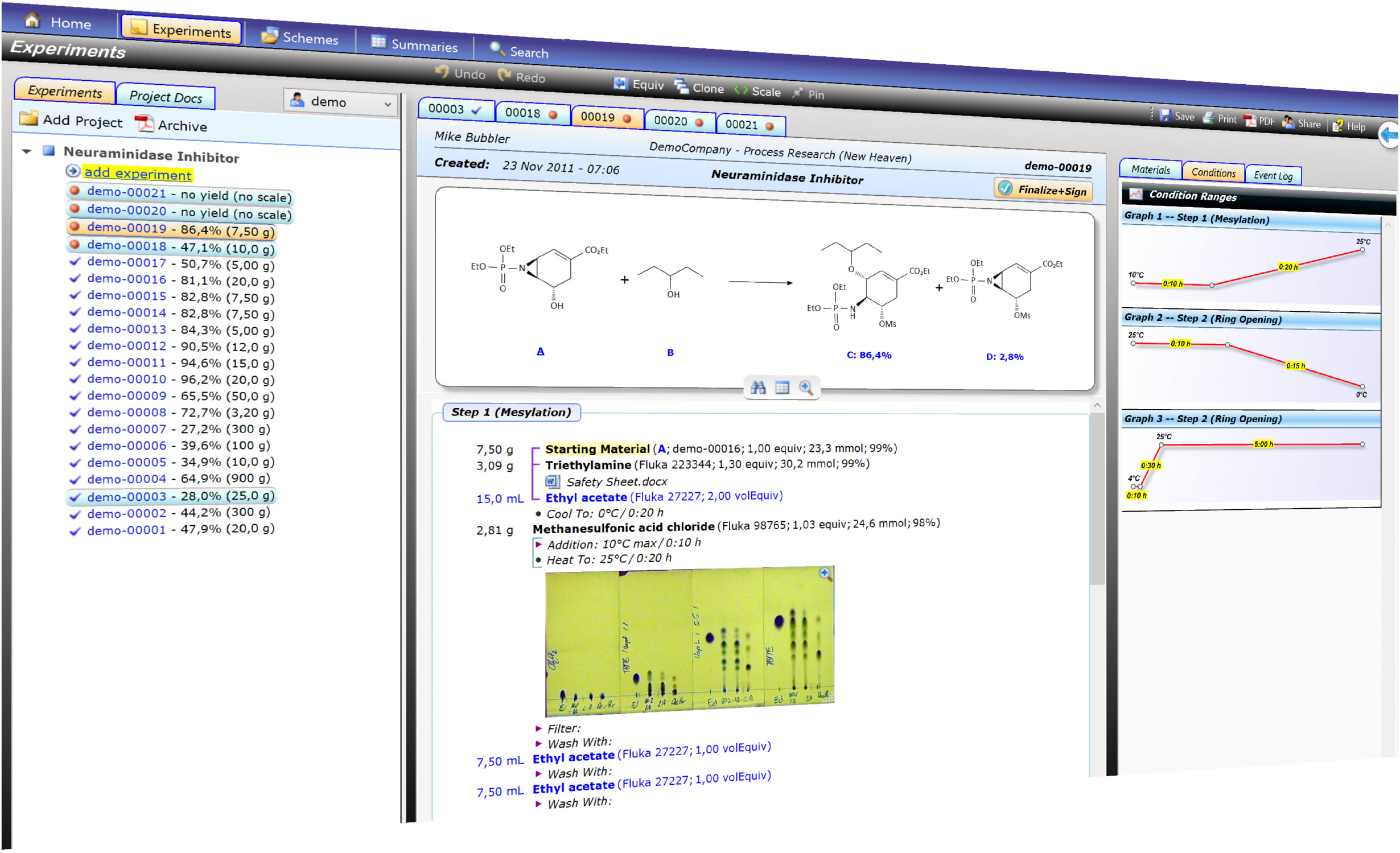Click the Scale arrows icon

[742, 90]
